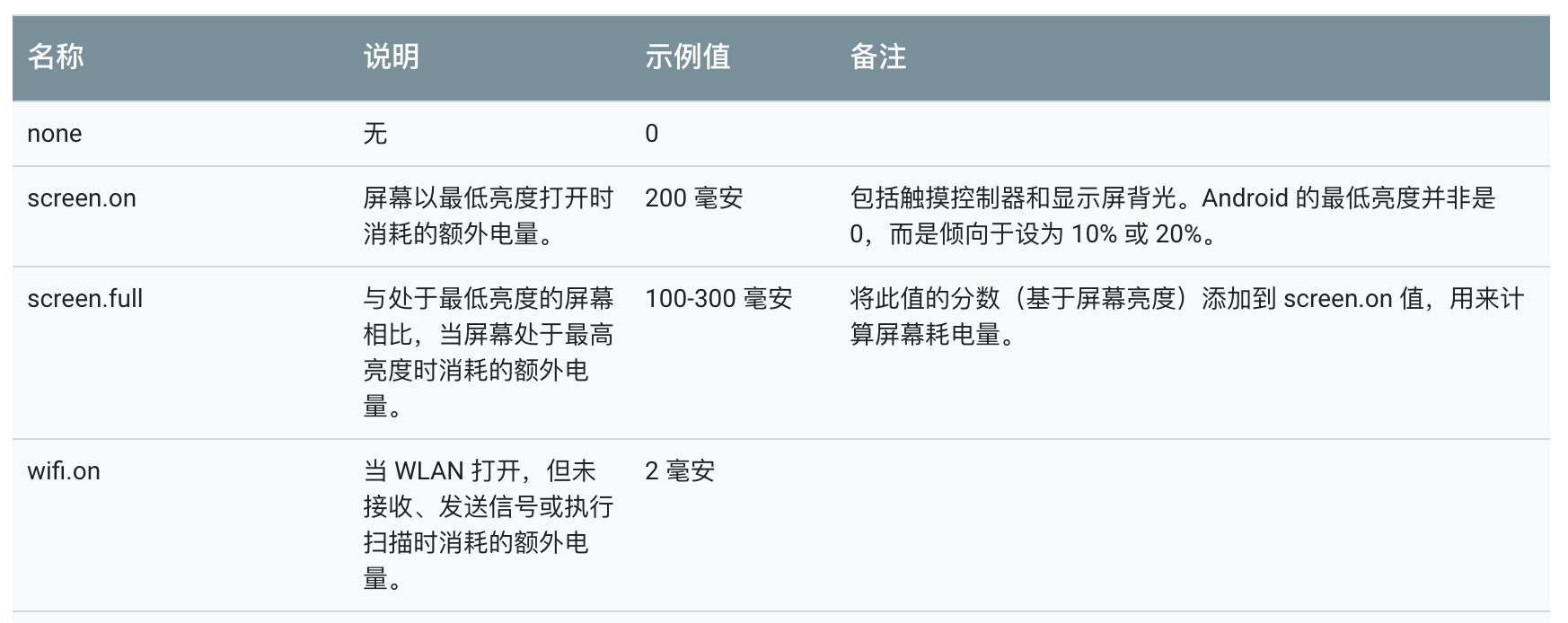This screenshot has width=1568, height=623.
Task: Click the 100-300 毫安 example value
Action: (x=718, y=299)
